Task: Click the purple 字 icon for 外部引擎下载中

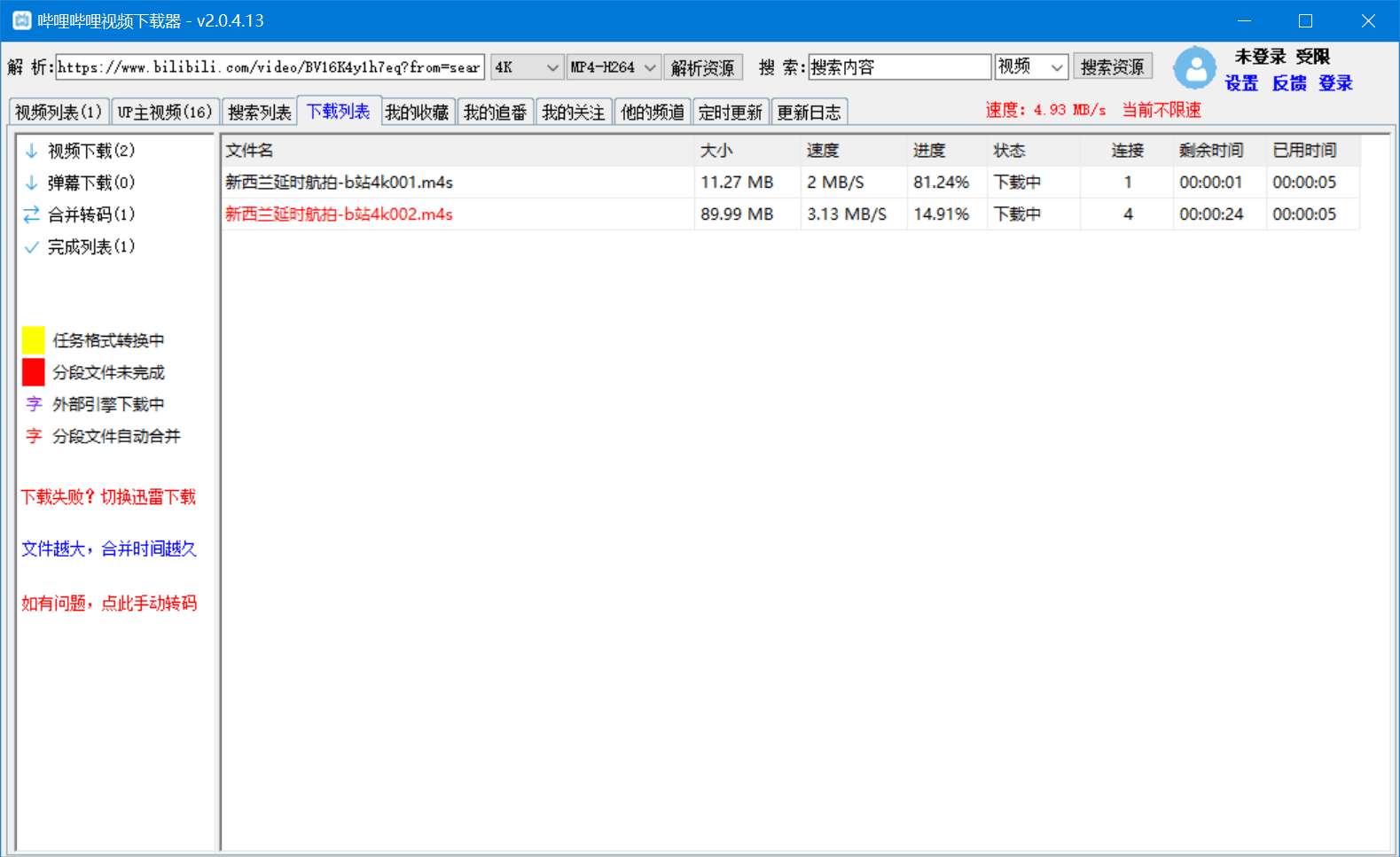Action: coord(34,404)
